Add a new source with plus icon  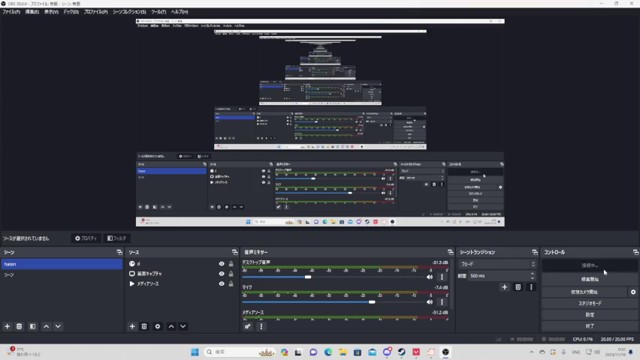point(132,327)
